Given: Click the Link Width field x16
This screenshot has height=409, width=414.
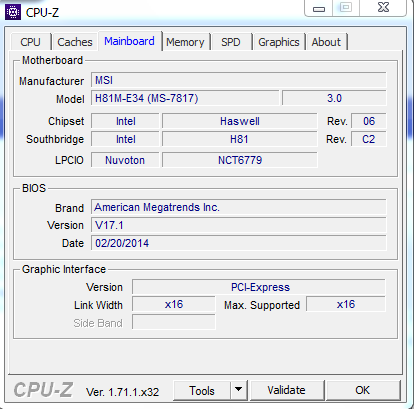Looking at the screenshot, I should coord(174,304).
